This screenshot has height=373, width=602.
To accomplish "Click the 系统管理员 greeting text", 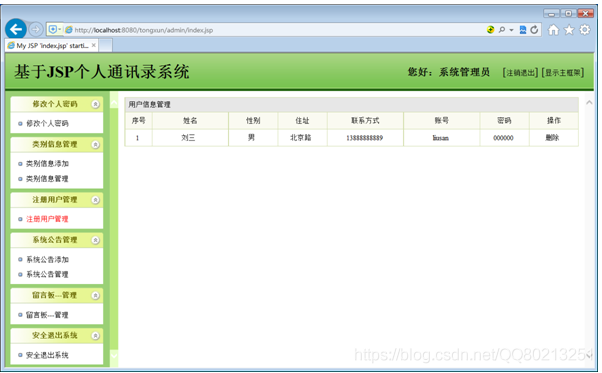I will point(465,72).
